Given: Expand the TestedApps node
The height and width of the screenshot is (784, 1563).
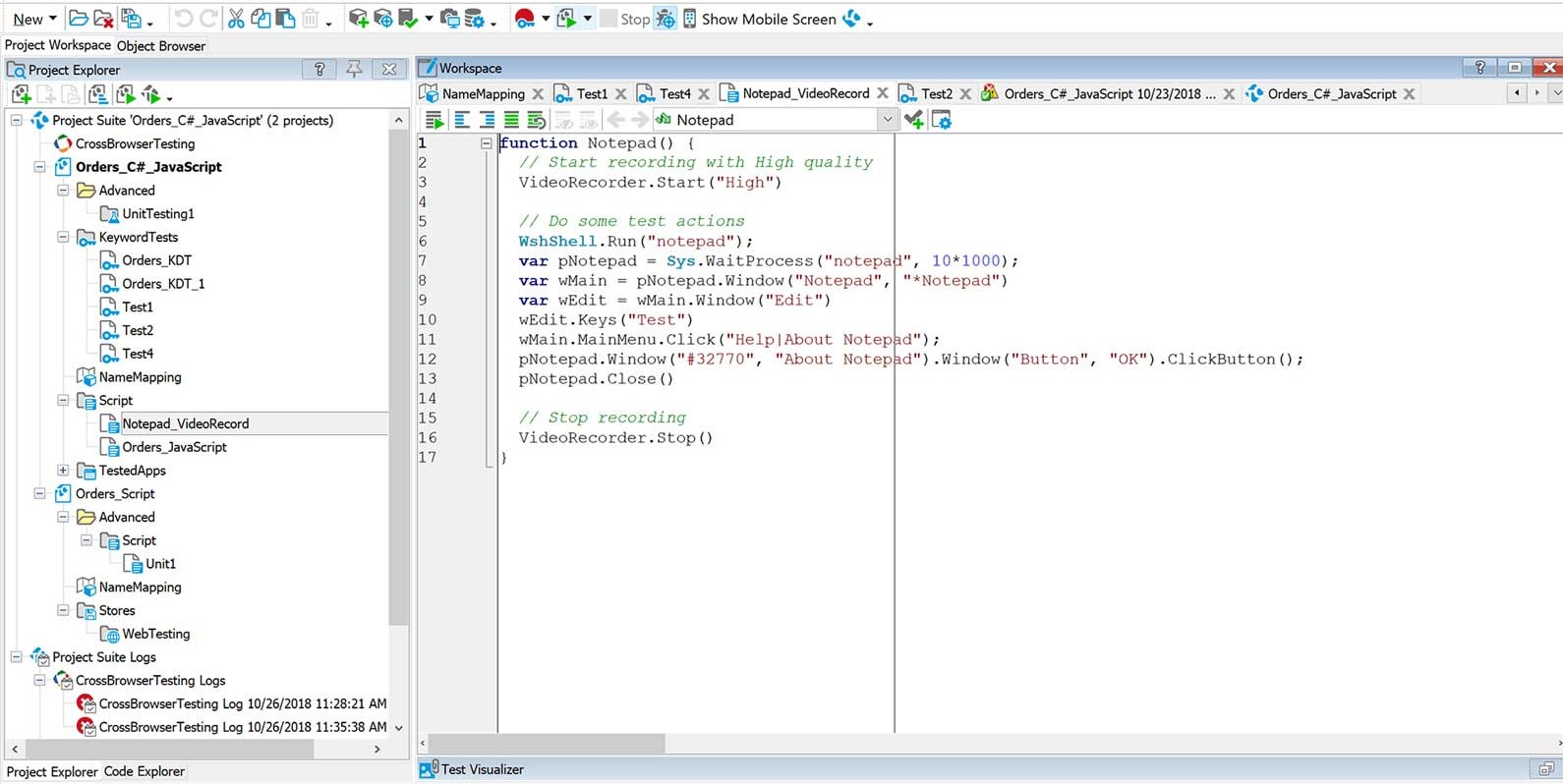Looking at the screenshot, I should tap(63, 471).
